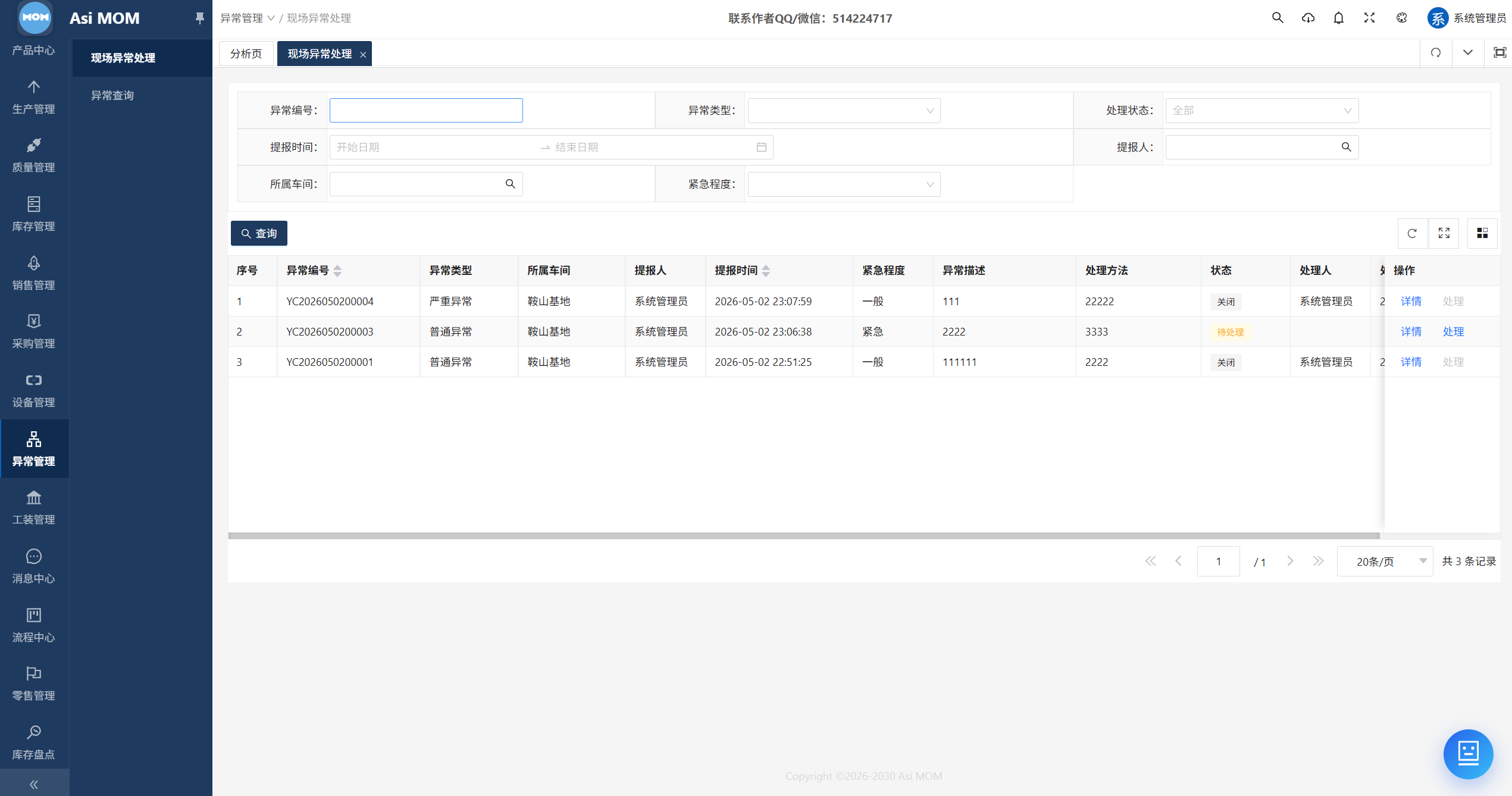Click the page number input box
Viewport: 1512px width, 796px height.
click(1218, 561)
